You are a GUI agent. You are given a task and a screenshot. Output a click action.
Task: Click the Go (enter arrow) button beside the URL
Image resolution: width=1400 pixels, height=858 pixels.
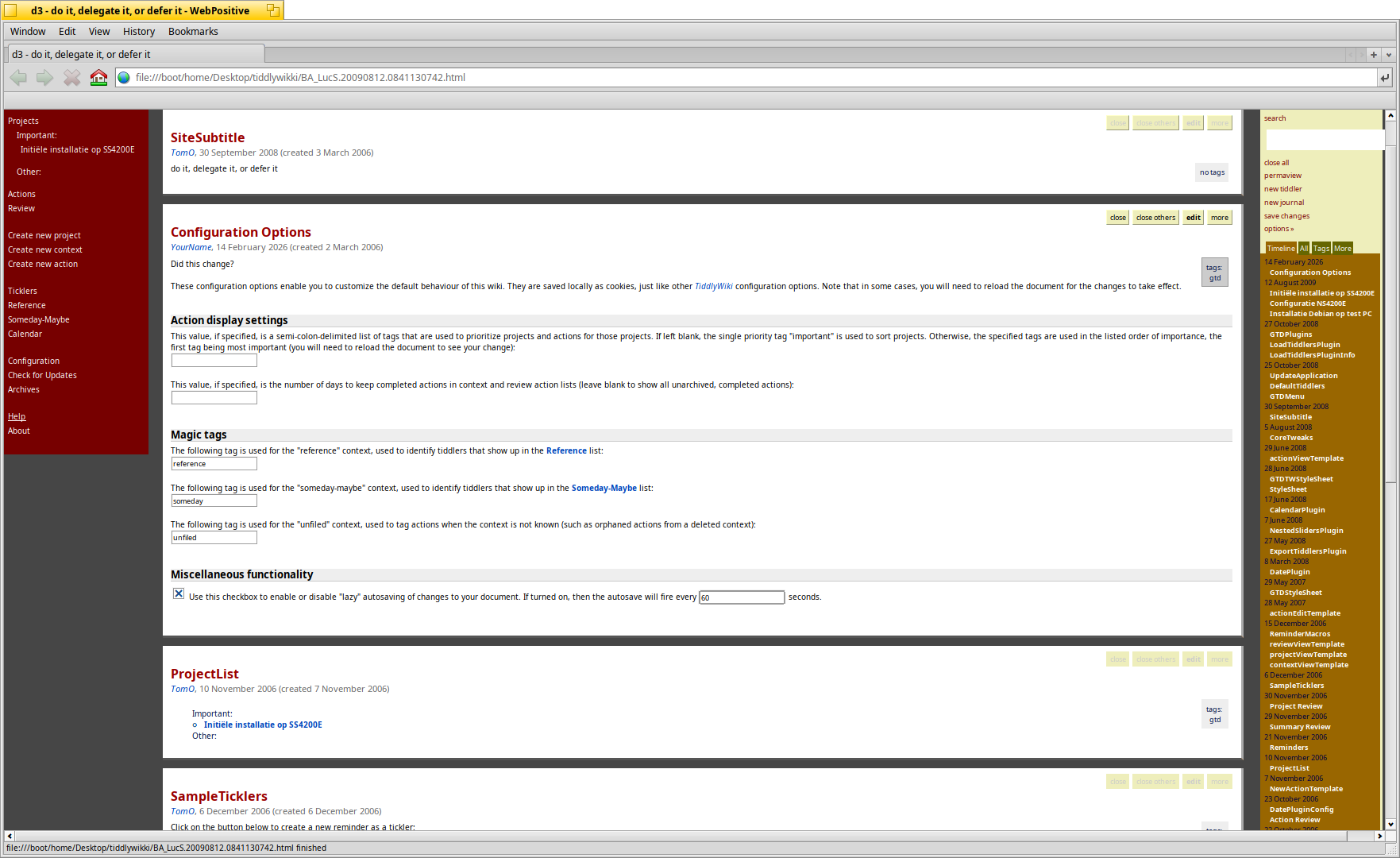point(1385,78)
